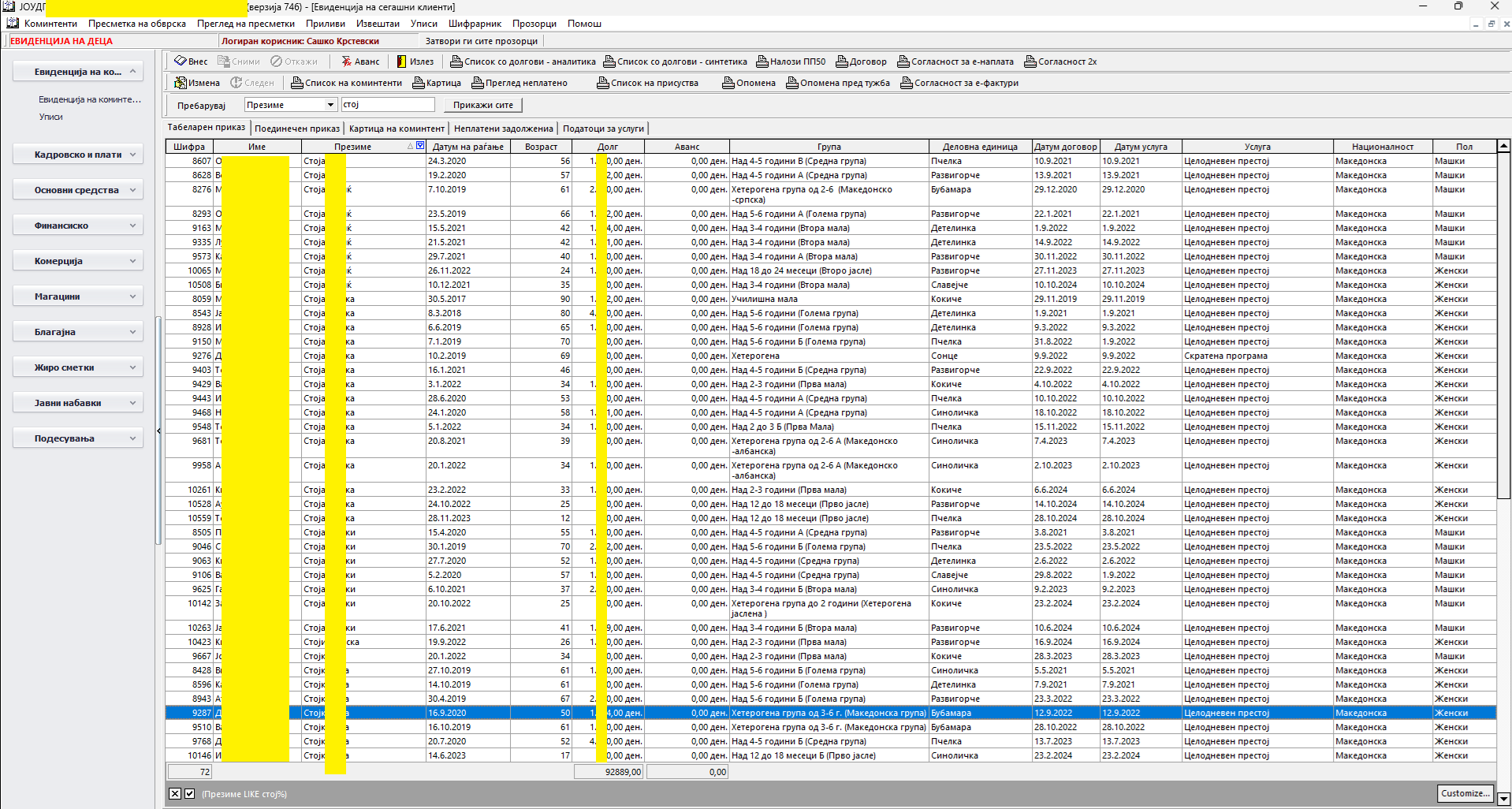Click Скратена програма service cell
The height and width of the screenshot is (809, 1512).
(1257, 356)
